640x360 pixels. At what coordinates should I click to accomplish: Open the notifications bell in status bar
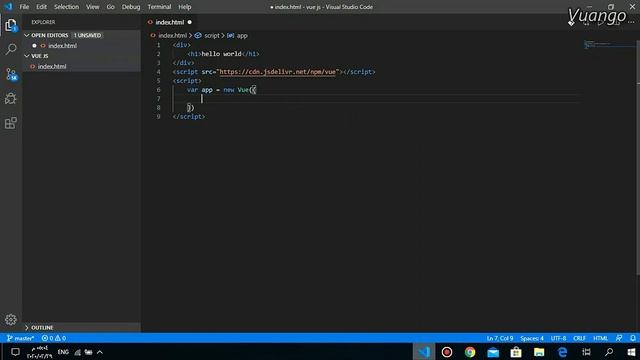coord(633,338)
